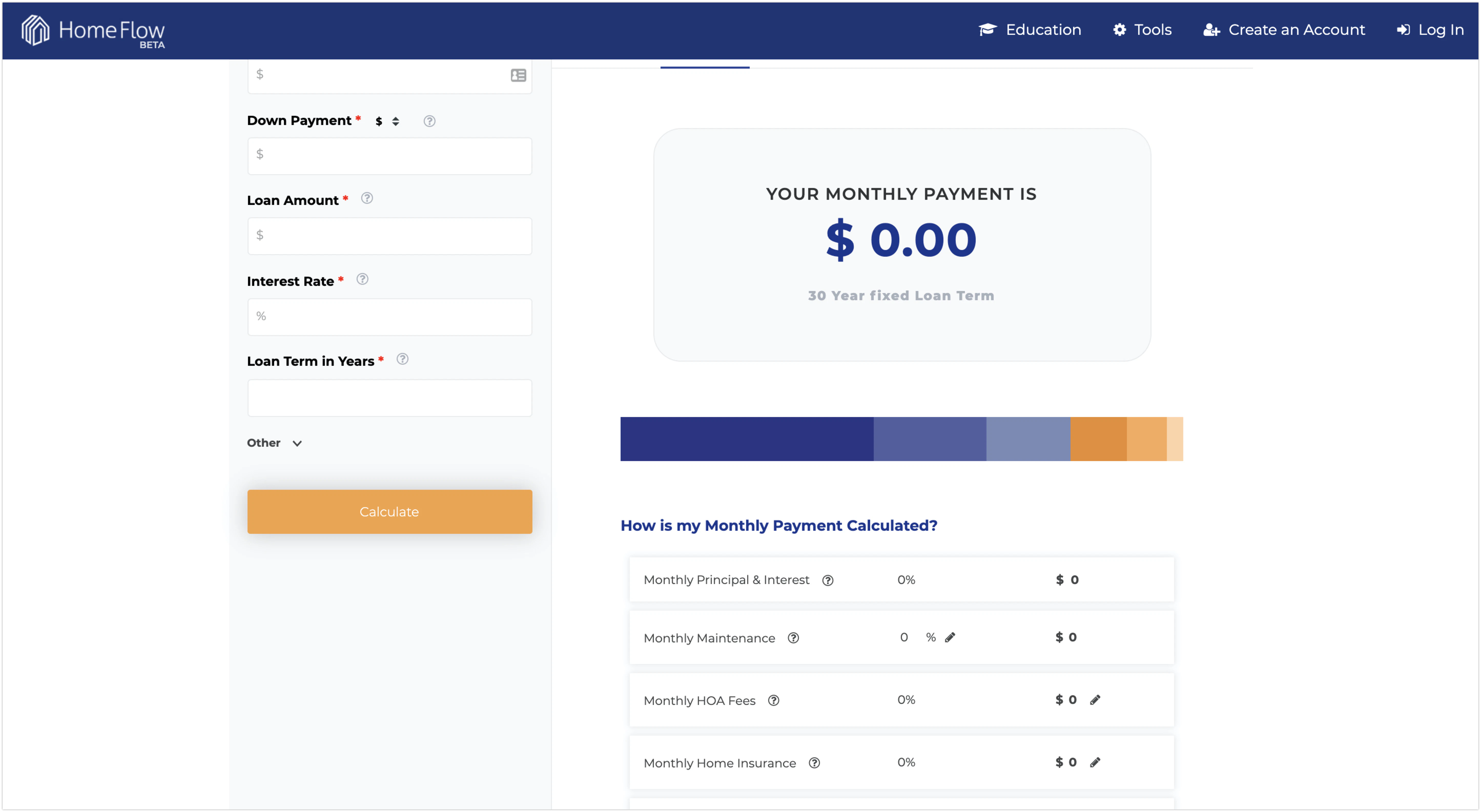Click Create an Account link
Image resolution: width=1481 pixels, height=812 pixels.
pyautogui.click(x=1284, y=30)
